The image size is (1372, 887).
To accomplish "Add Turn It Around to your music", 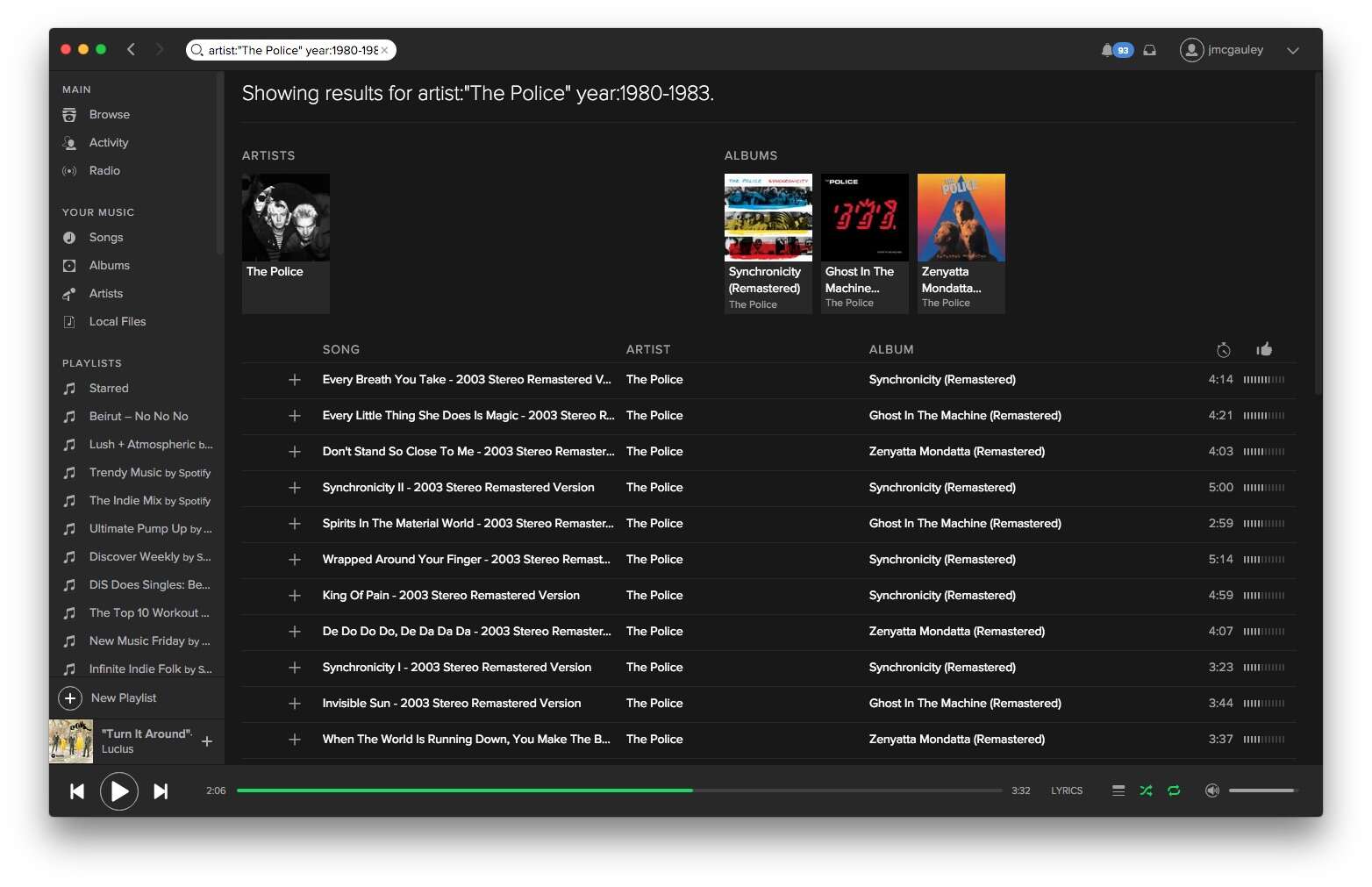I will coord(207,741).
